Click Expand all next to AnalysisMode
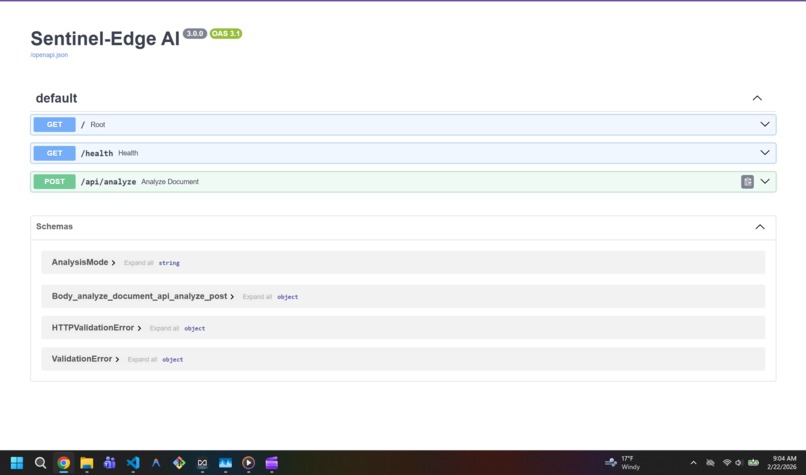 (138, 263)
